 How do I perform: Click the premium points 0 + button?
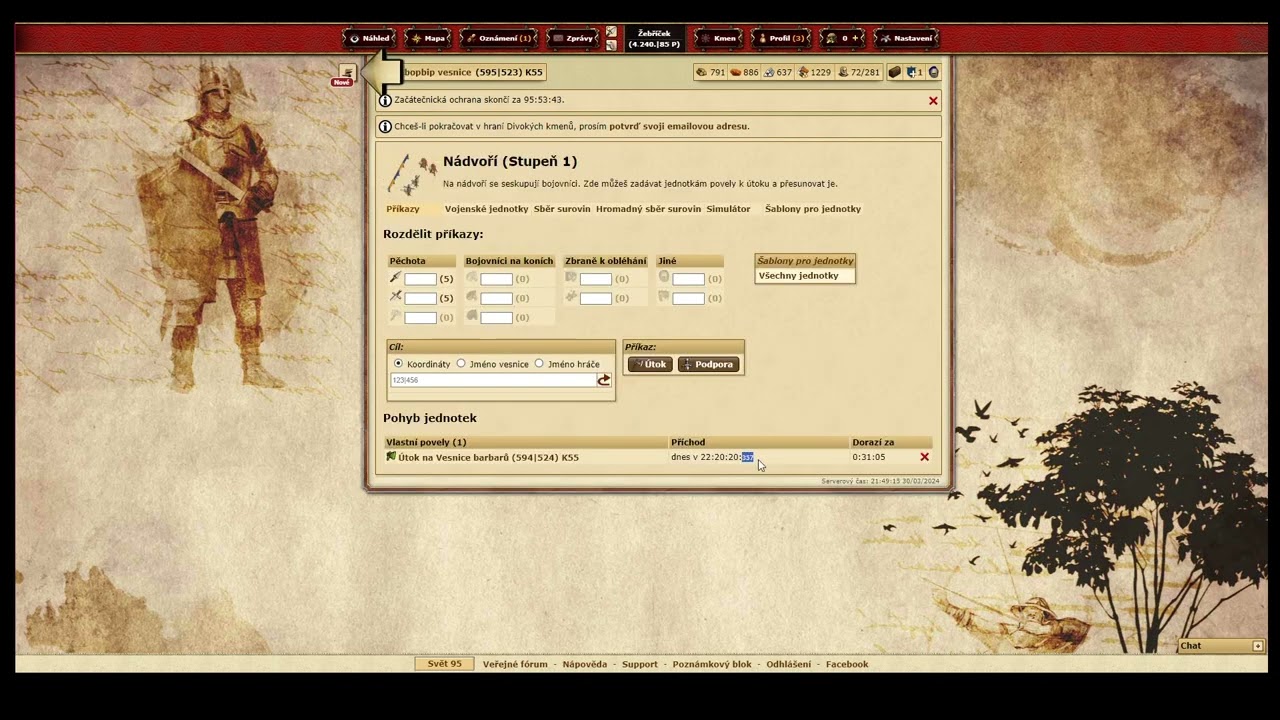tap(843, 38)
